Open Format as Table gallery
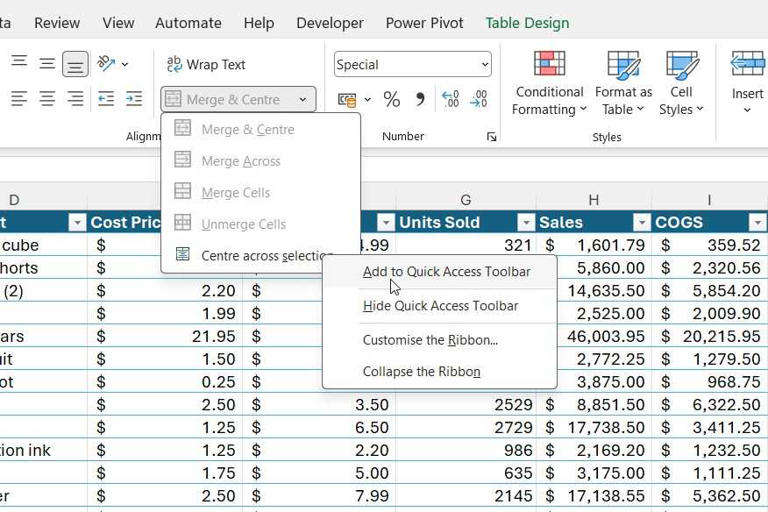 pos(624,82)
